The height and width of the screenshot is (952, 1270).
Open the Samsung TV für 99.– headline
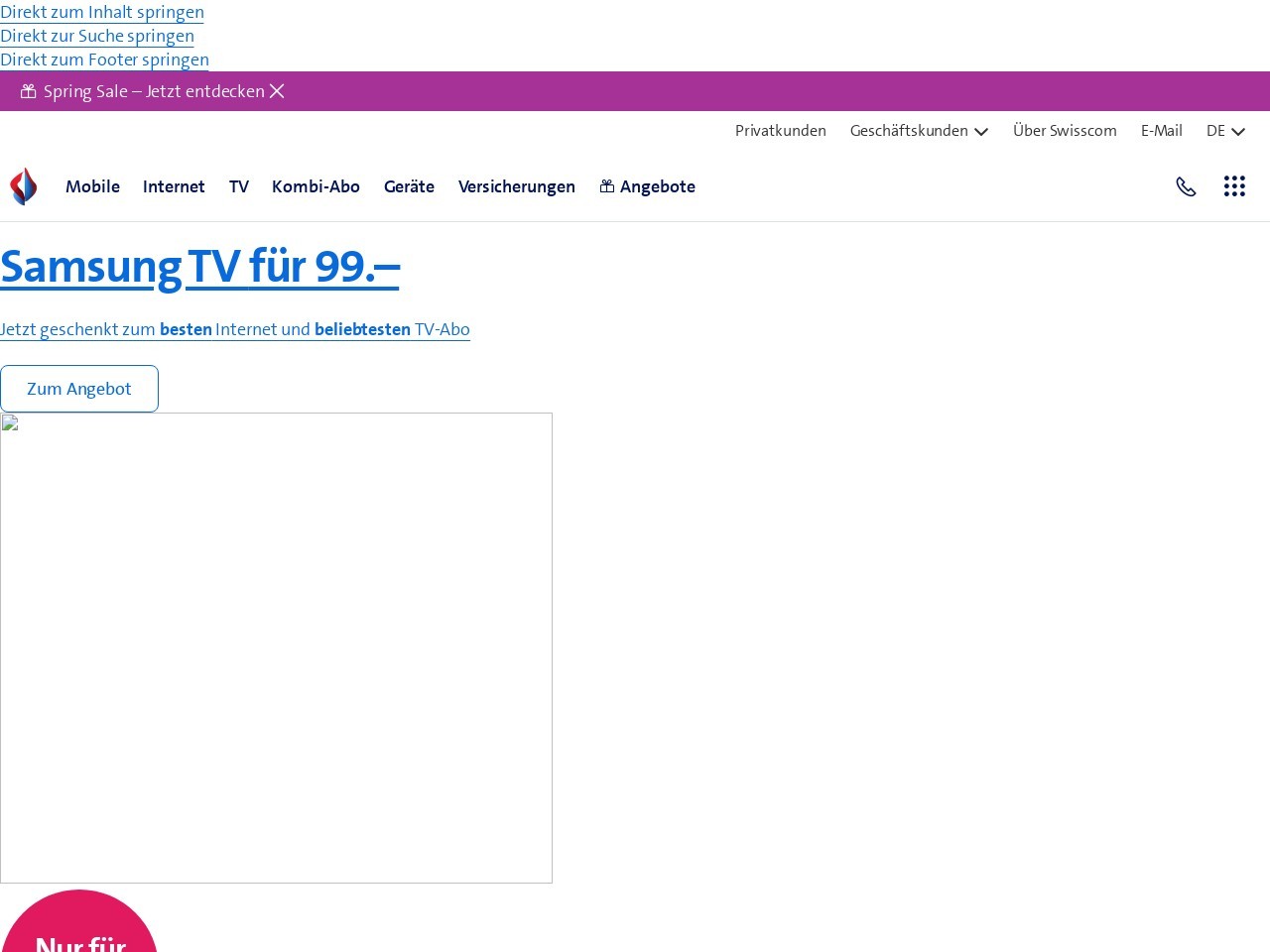[199, 267]
